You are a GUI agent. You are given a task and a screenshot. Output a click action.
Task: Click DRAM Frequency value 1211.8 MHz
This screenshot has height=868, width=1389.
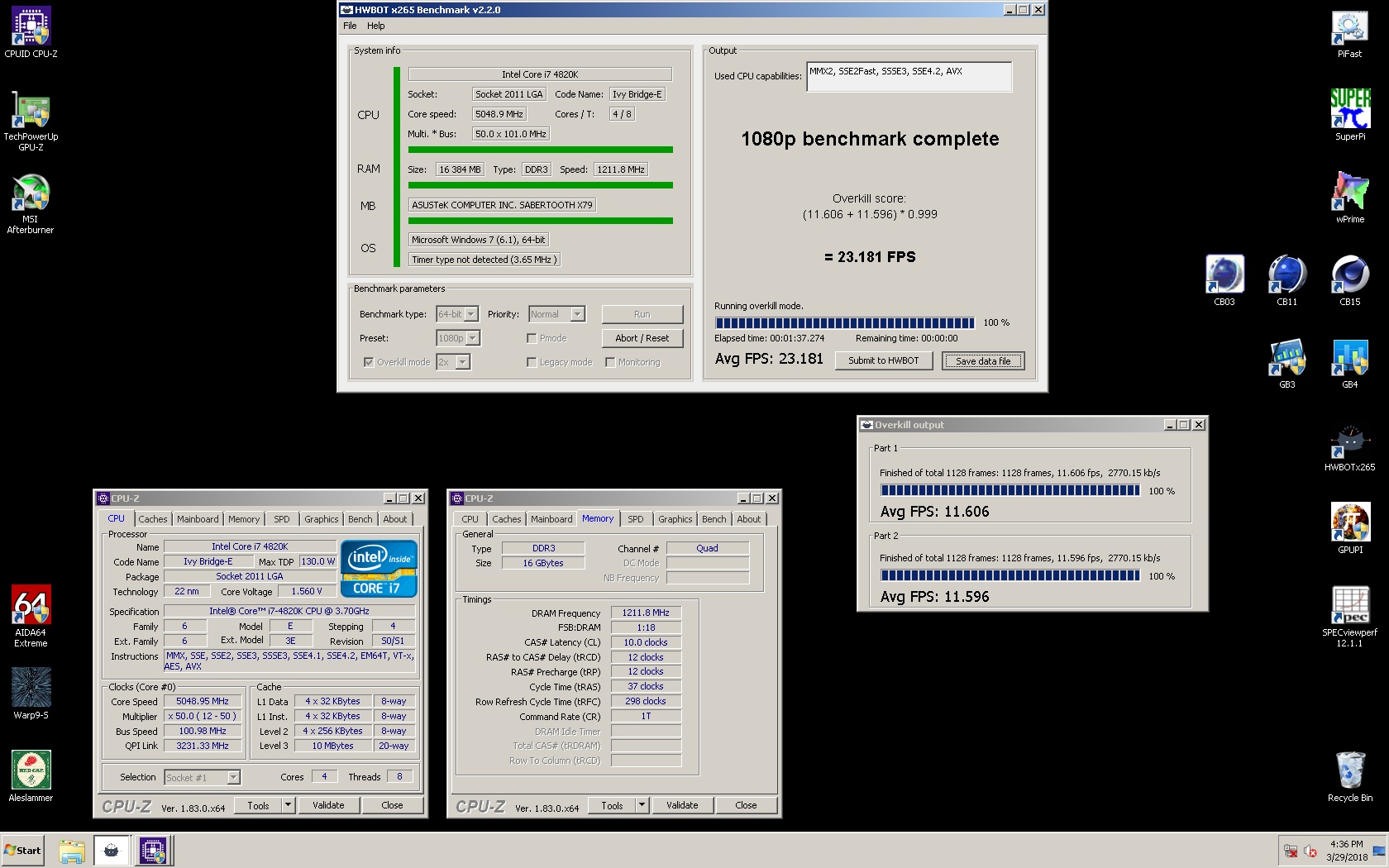pyautogui.click(x=646, y=613)
